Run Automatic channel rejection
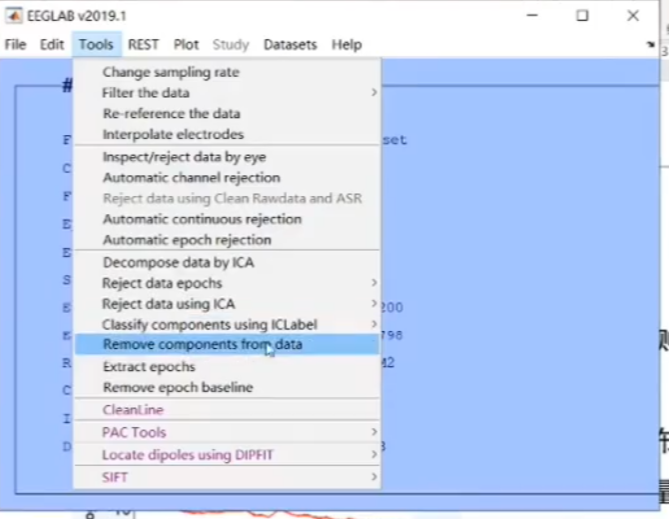This screenshot has height=519, width=669. point(191,178)
